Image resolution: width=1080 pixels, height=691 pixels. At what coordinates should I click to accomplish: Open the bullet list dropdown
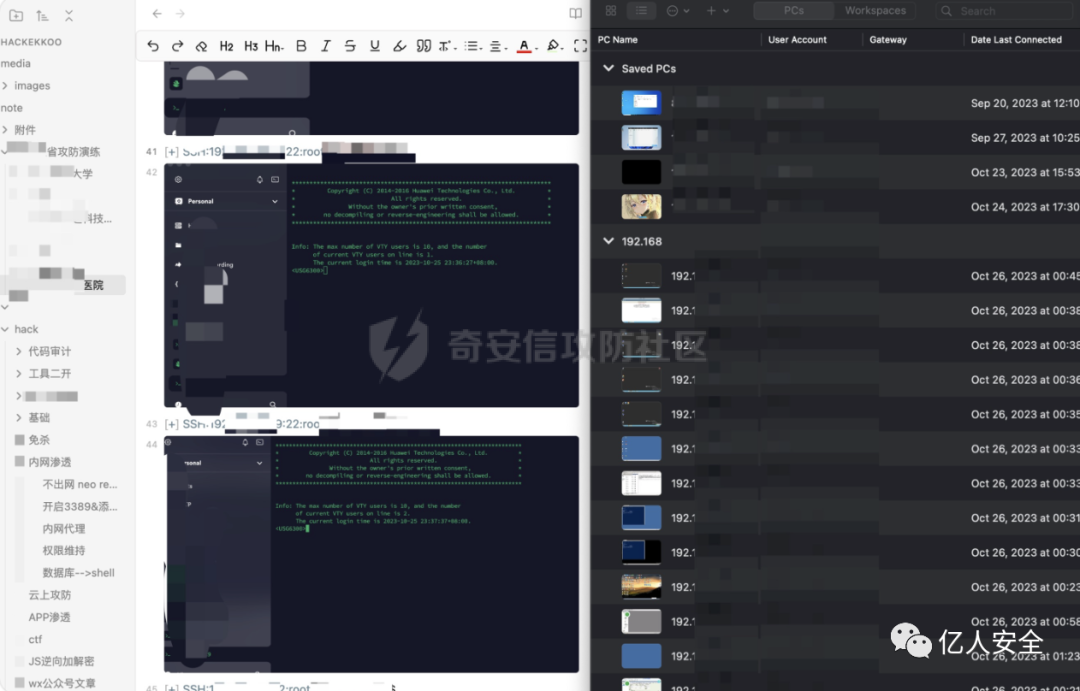coord(472,46)
